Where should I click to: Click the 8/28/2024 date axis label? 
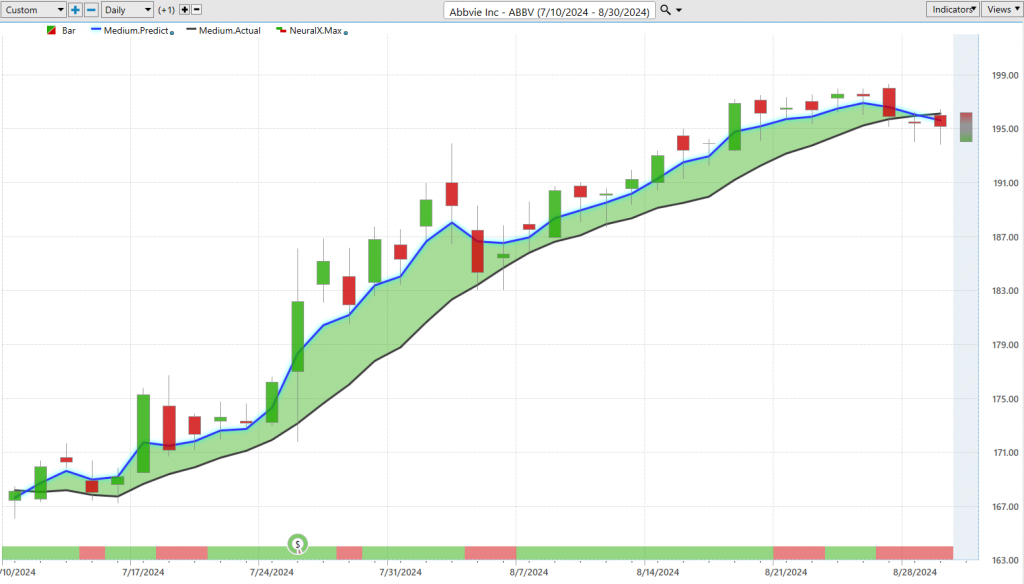(915, 572)
